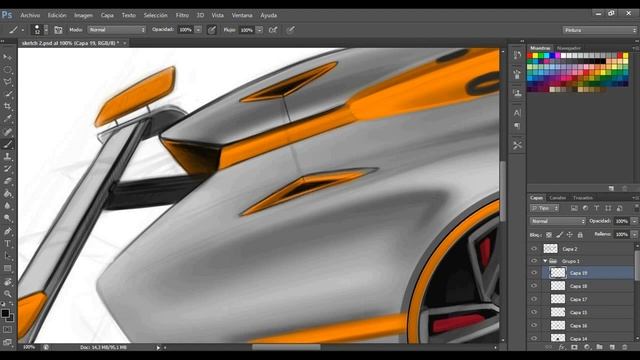Viewport: 640px width, 360px height.
Task: Open the Capa menu
Action: [x=107, y=15]
